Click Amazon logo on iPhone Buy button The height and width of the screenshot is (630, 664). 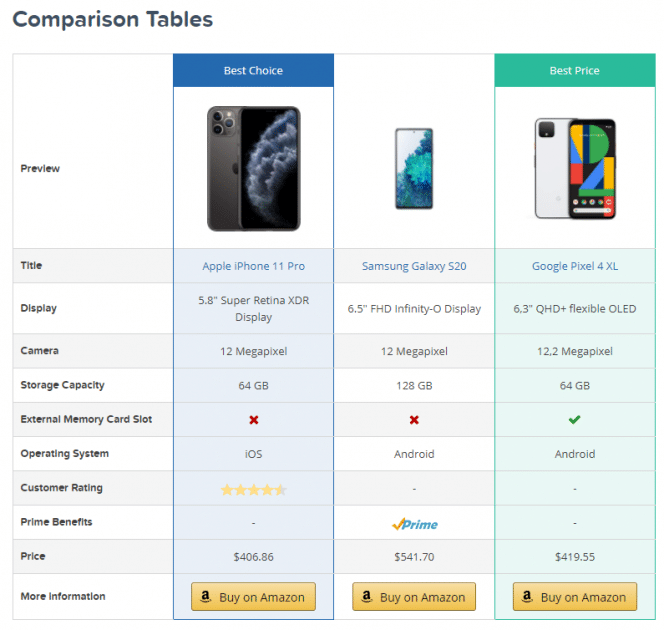pos(205,596)
